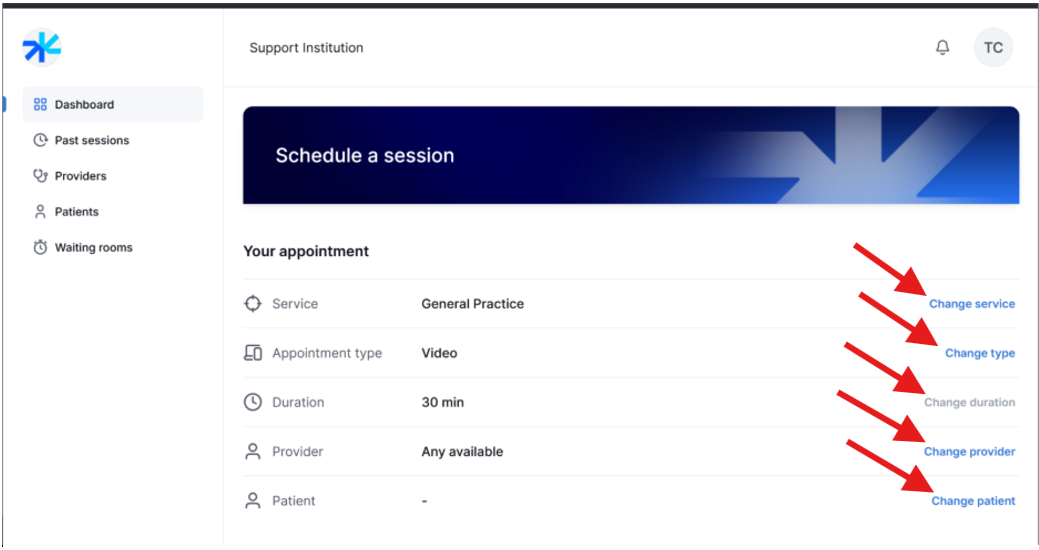Click the app logo in the sidebar
The width and height of the screenshot is (1039, 550).
coord(42,47)
